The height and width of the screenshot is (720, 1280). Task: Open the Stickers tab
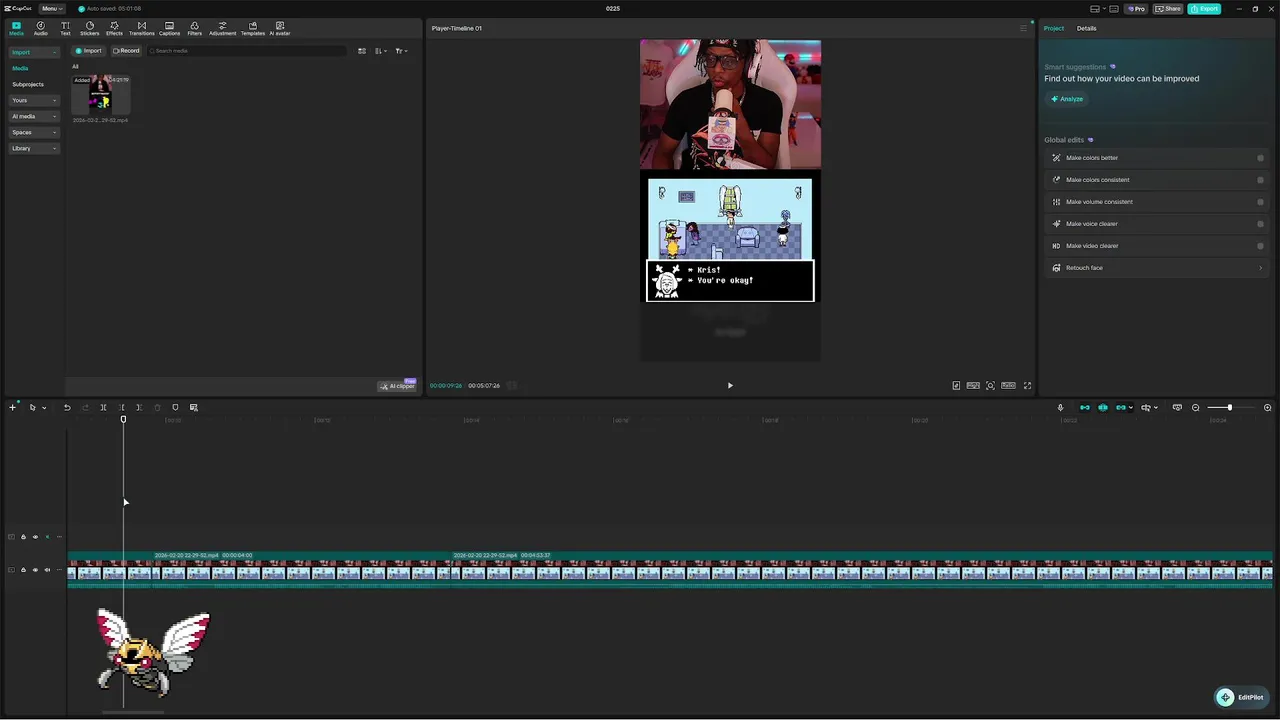pos(89,28)
